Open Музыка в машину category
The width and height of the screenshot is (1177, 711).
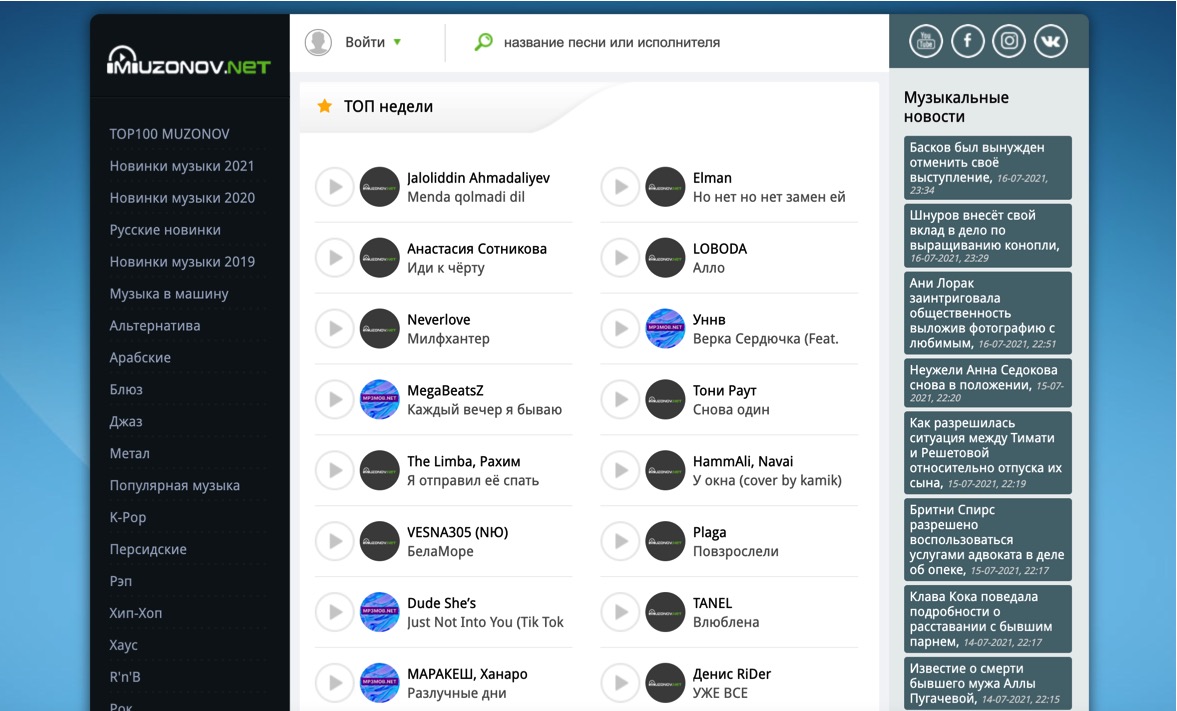coord(169,294)
